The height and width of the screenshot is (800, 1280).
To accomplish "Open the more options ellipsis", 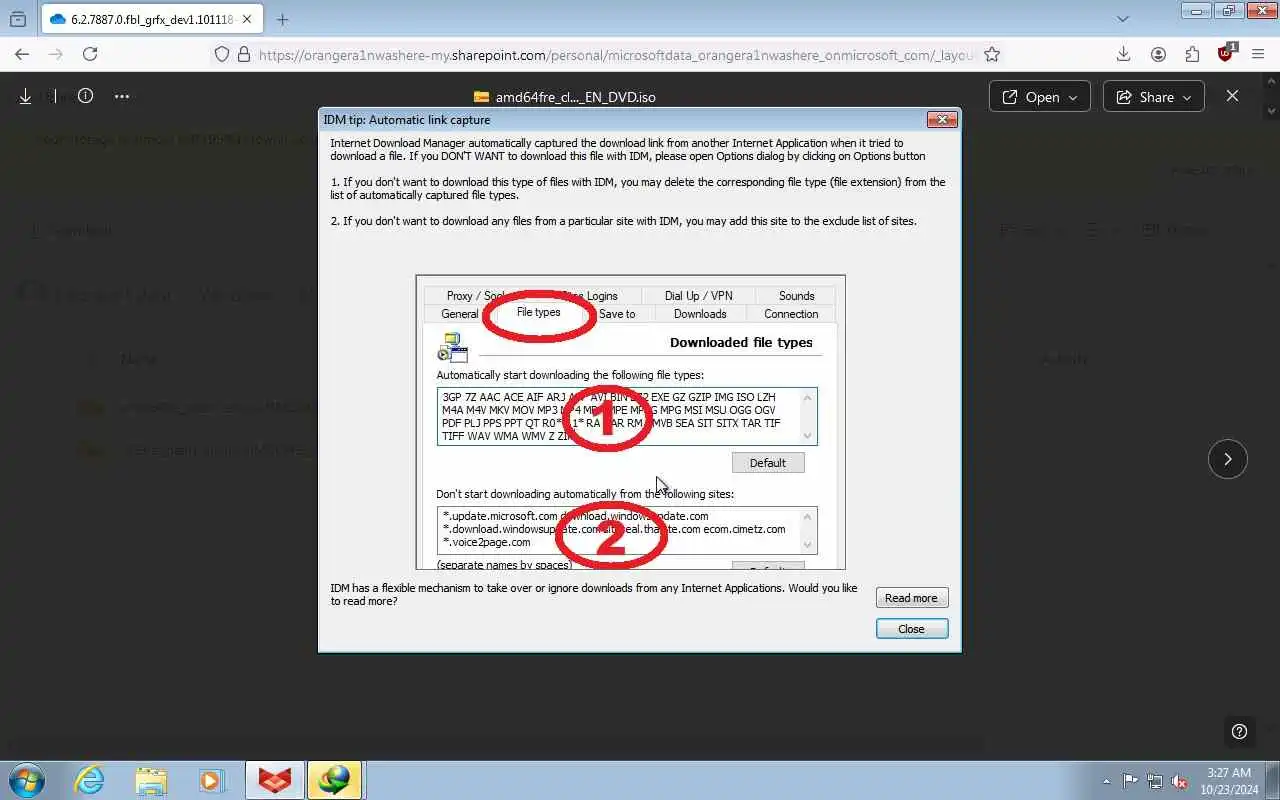I will click(122, 96).
